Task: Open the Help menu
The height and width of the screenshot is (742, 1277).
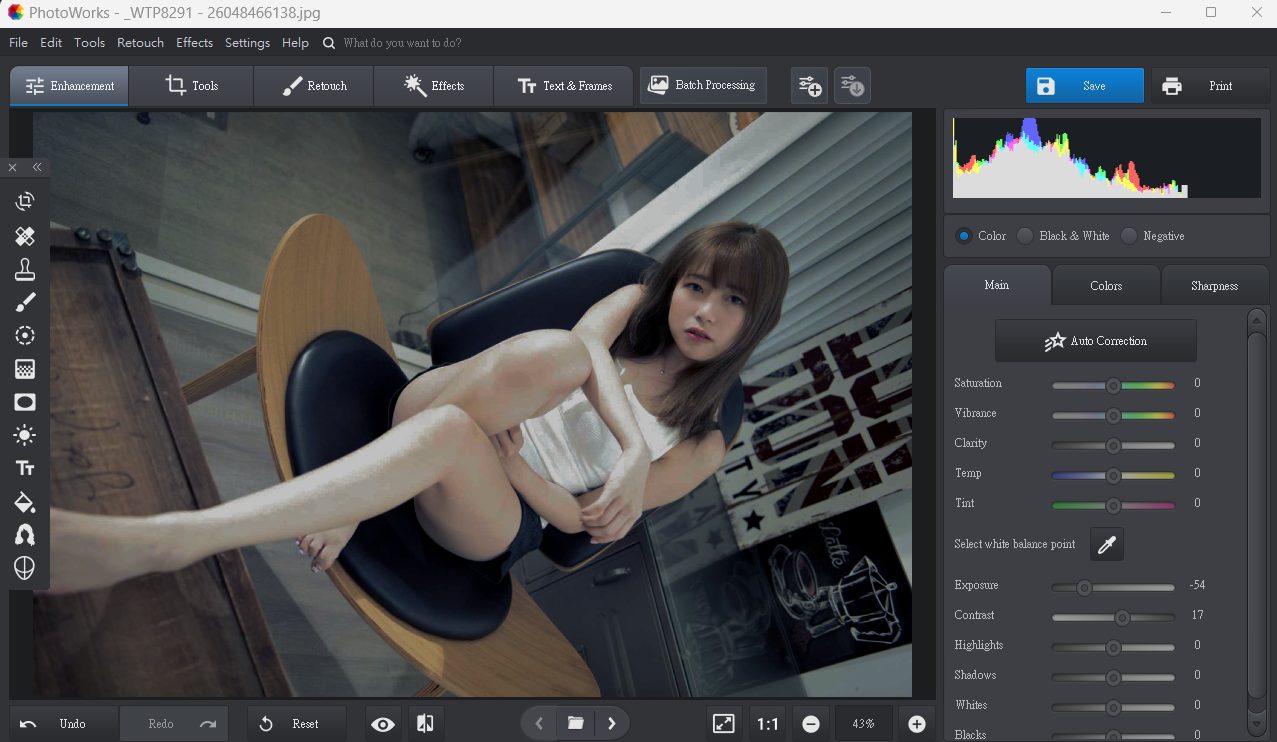Action: [x=295, y=43]
